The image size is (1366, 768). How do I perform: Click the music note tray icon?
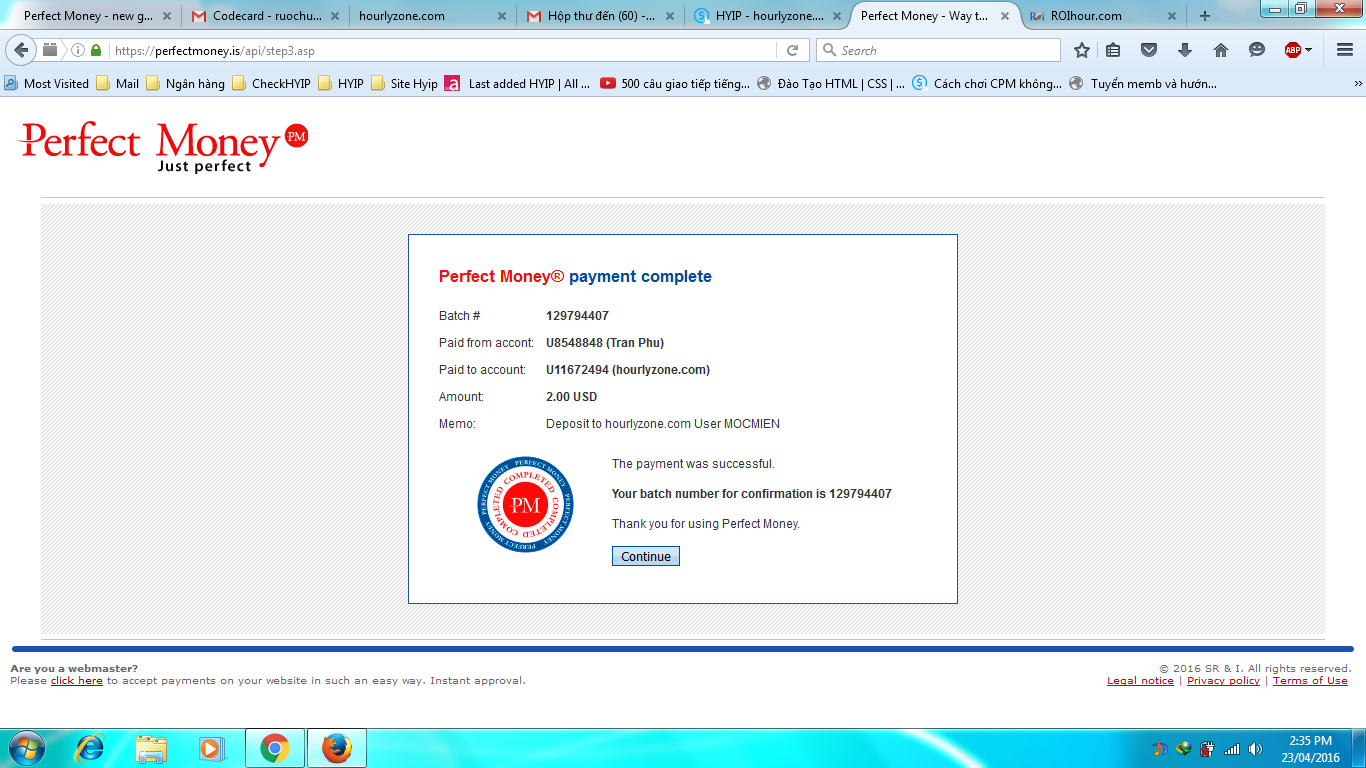(x=1160, y=749)
